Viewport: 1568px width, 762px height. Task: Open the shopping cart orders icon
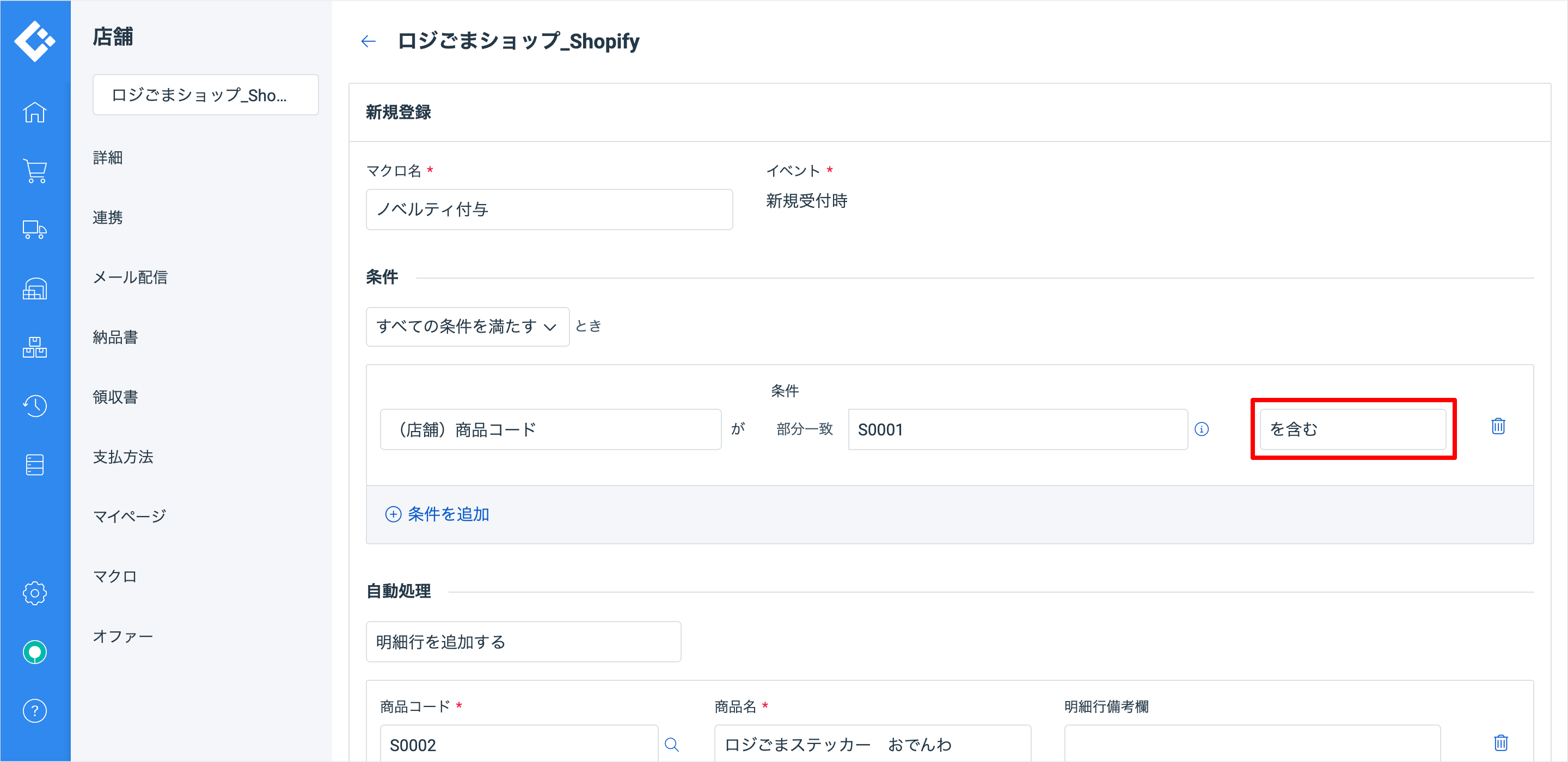pos(35,171)
